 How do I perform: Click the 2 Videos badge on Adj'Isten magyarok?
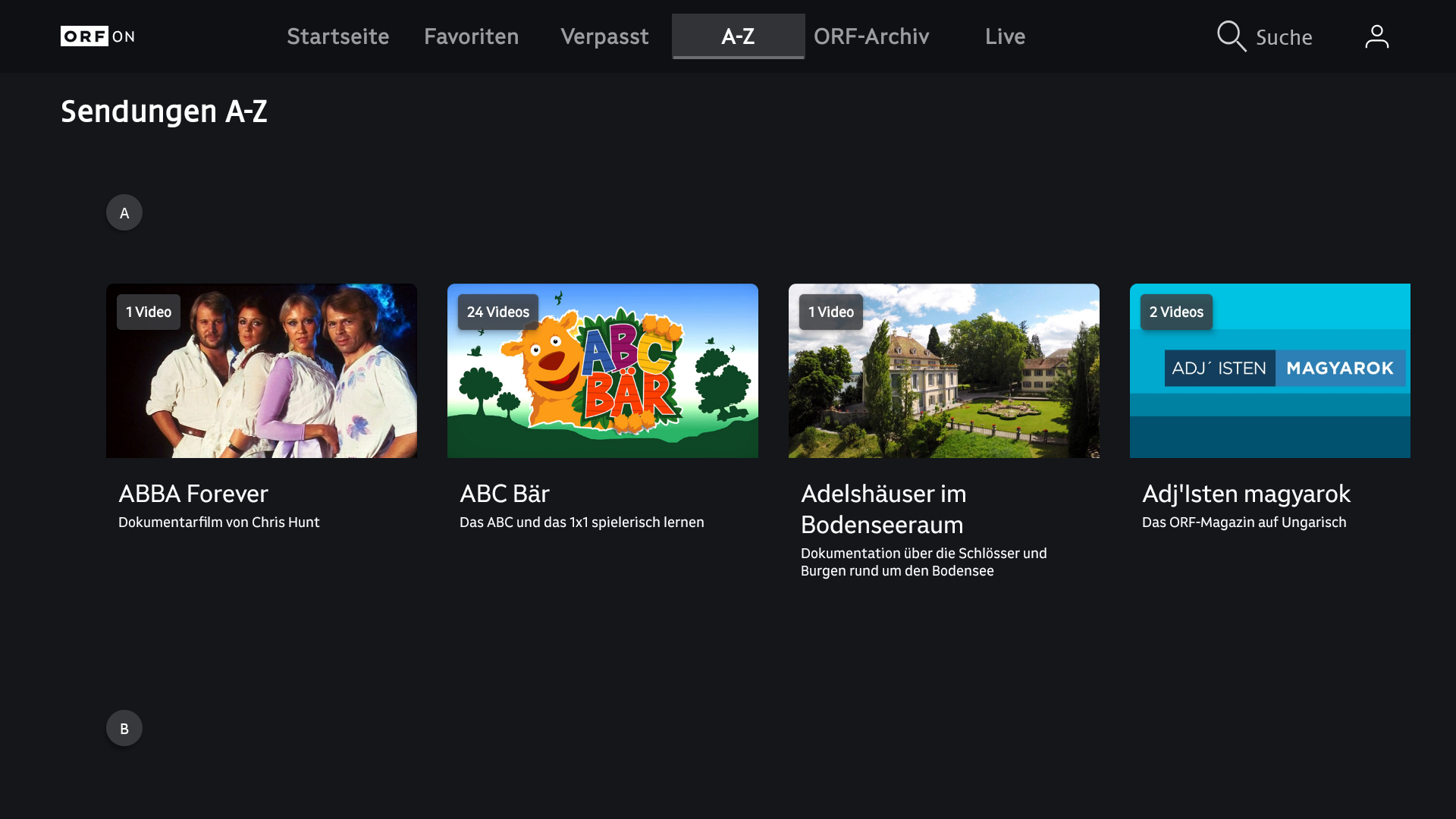1176,312
